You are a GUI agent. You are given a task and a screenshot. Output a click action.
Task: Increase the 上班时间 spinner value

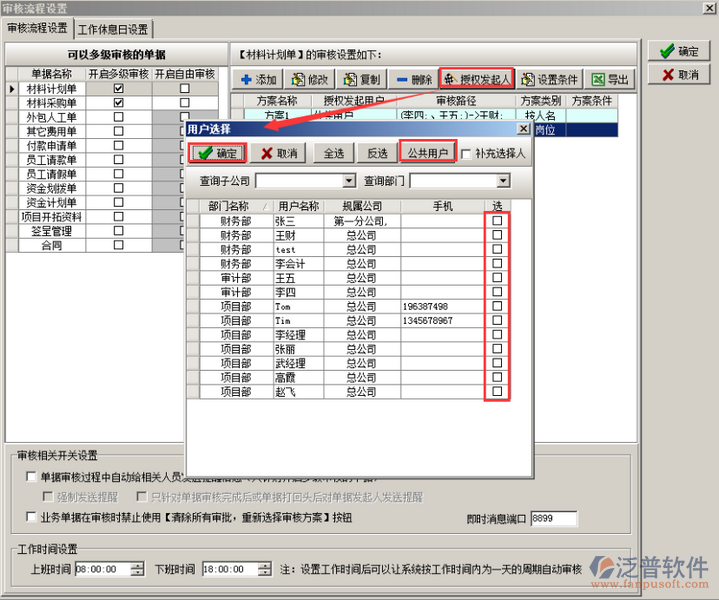tap(137, 565)
